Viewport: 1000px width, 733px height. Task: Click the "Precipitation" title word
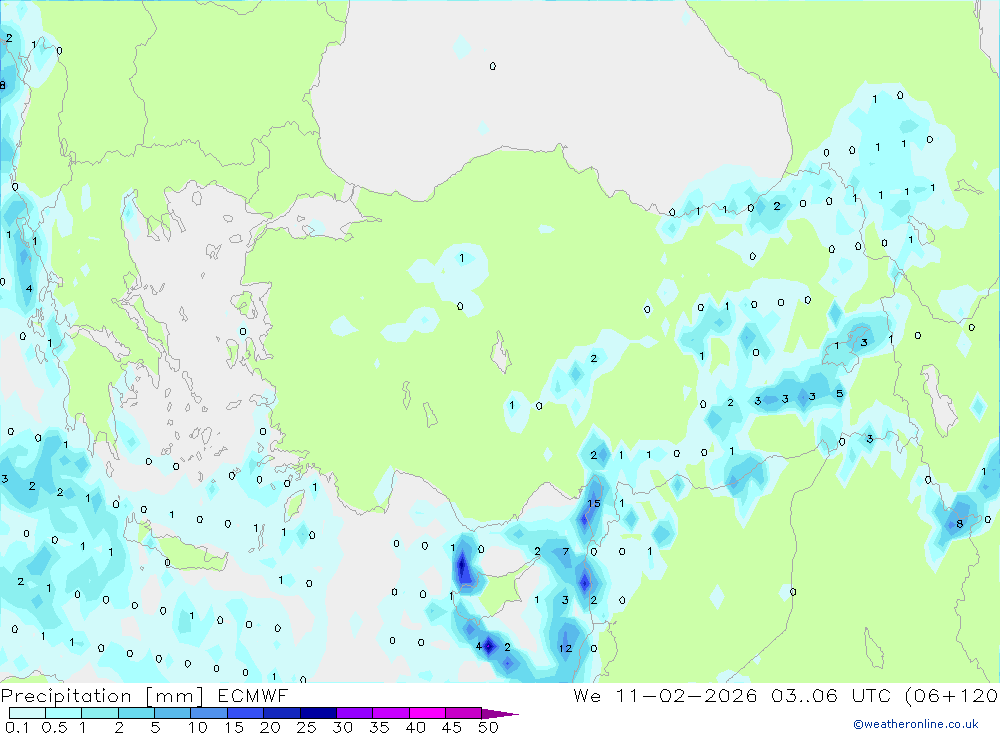tap(66, 696)
